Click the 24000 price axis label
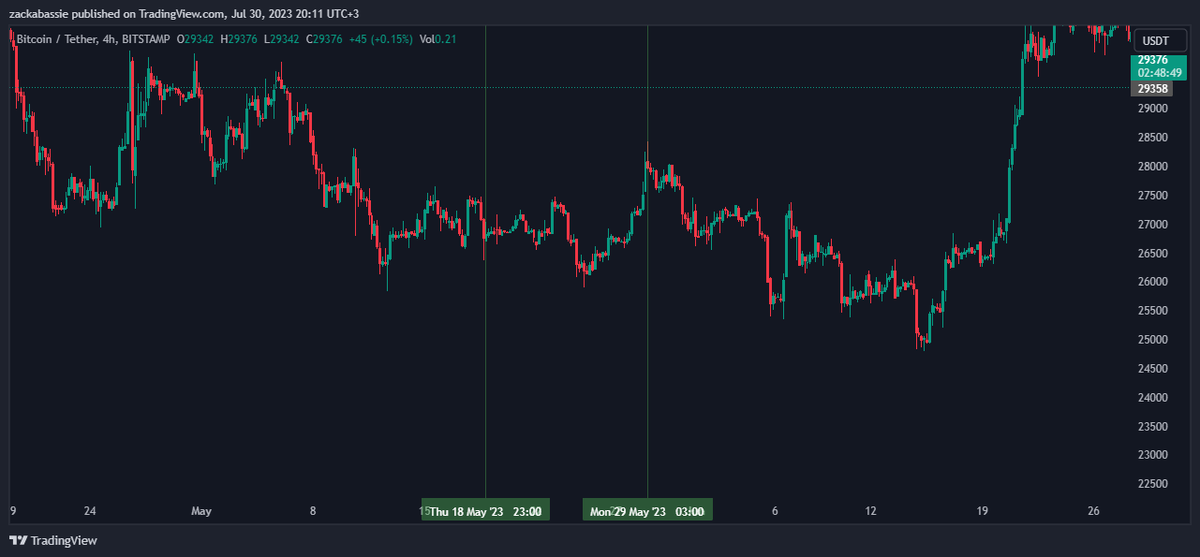1200x557 pixels. click(1153, 398)
